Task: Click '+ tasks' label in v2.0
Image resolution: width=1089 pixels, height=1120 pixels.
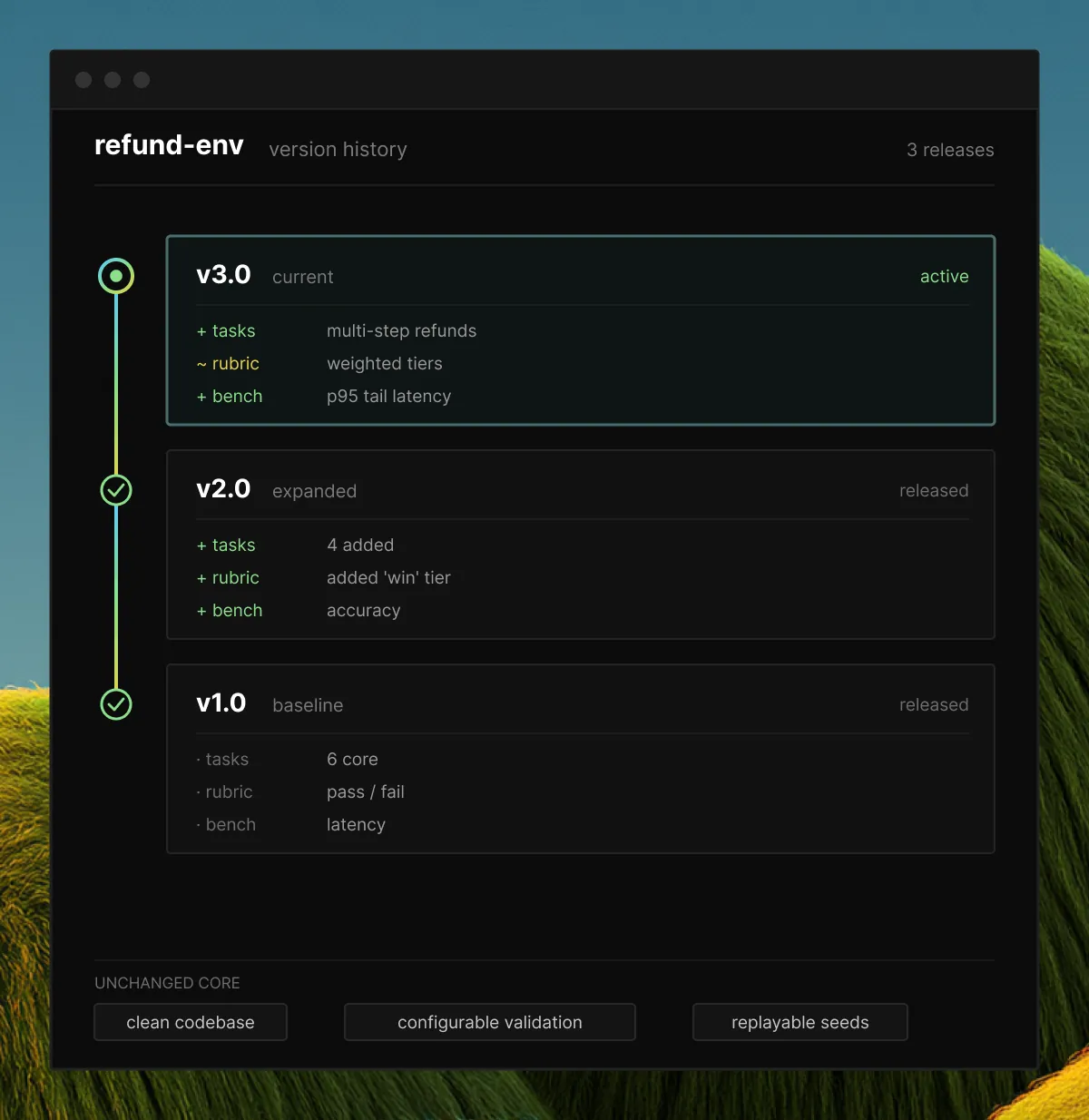Action: coord(226,545)
